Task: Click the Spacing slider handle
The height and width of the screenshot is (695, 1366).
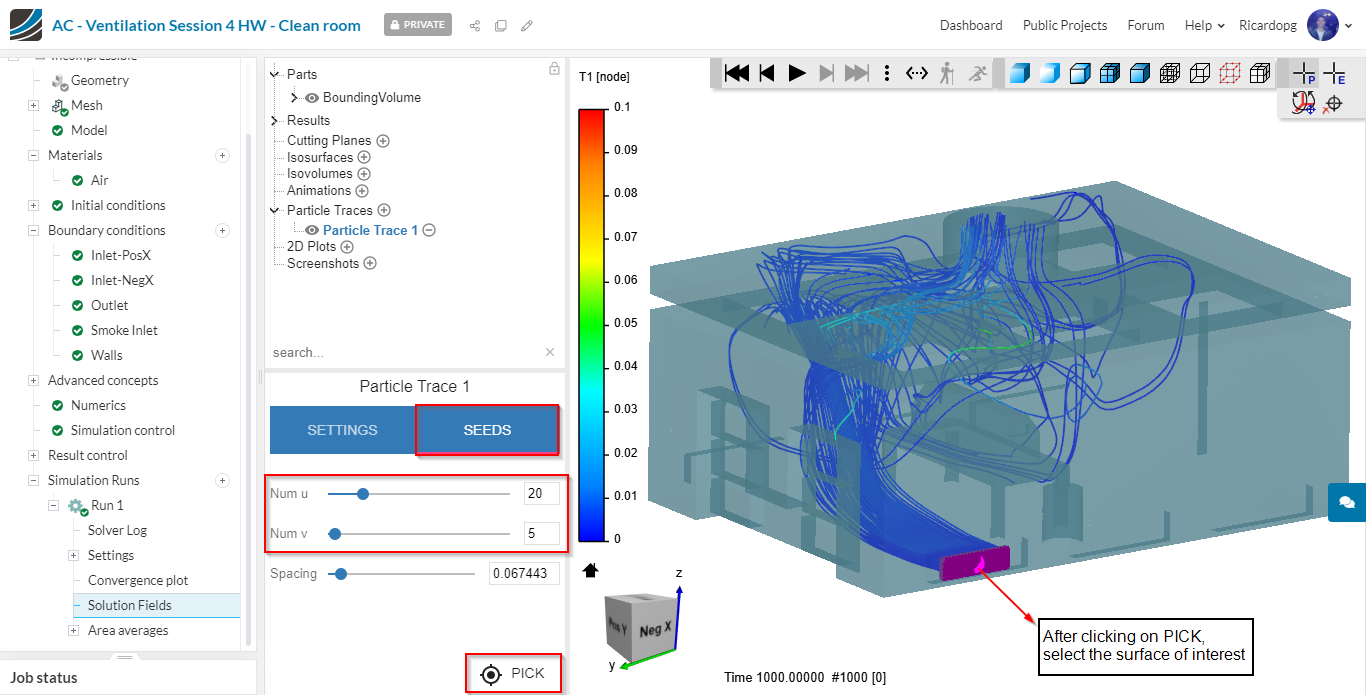Action: (341, 574)
